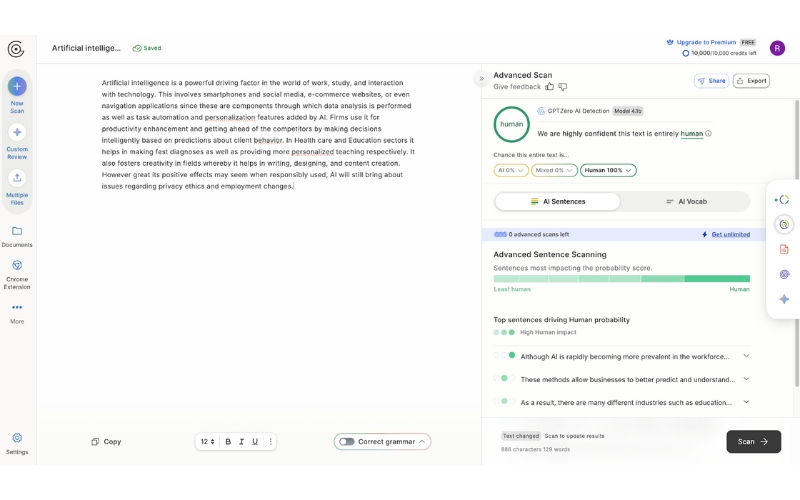
Task: Click the underlined human link
Action: tap(691, 134)
